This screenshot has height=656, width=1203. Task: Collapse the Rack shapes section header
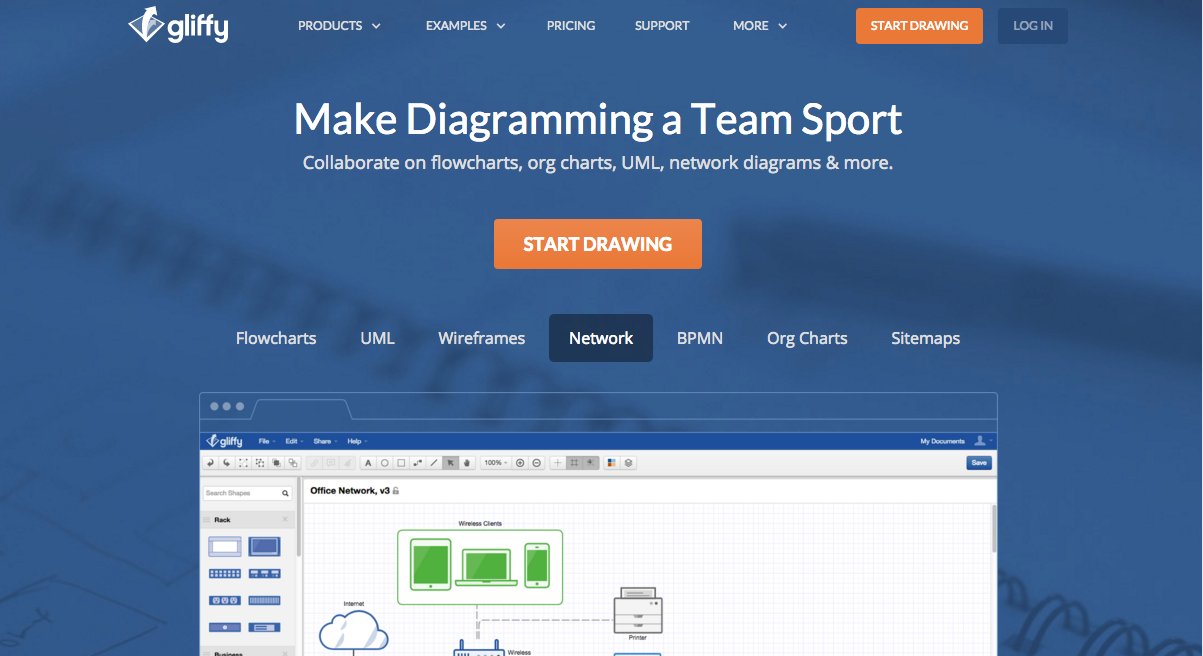[248, 520]
